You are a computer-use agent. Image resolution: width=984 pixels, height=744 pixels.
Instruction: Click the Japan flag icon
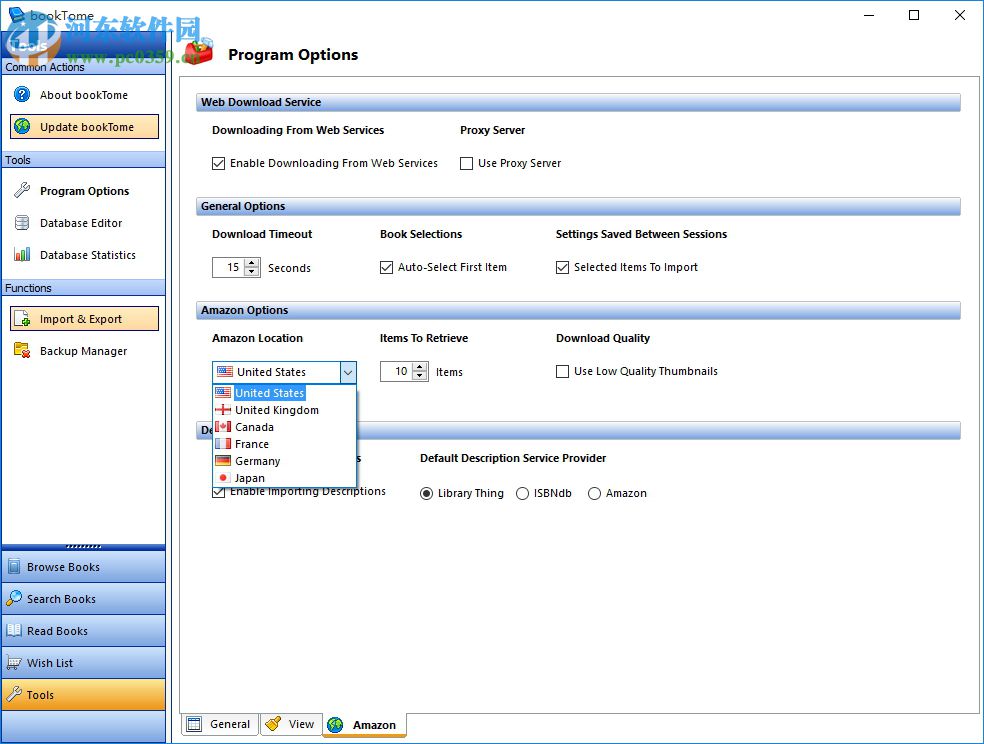tap(223, 477)
